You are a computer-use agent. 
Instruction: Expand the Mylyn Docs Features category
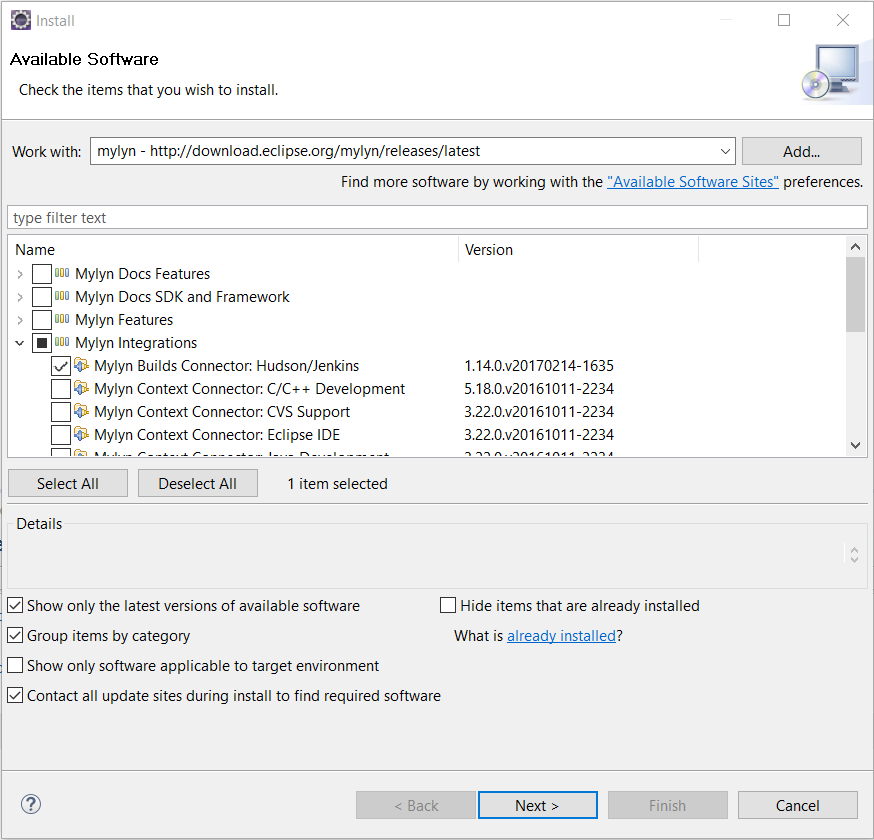point(20,274)
